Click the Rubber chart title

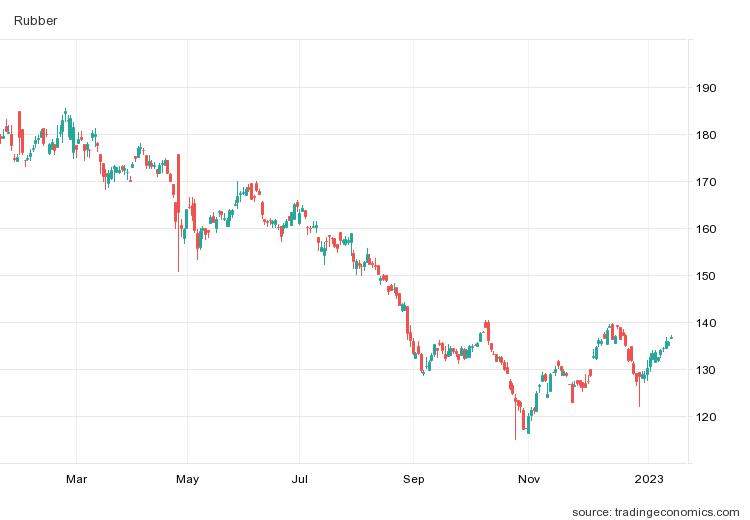[x=35, y=19]
